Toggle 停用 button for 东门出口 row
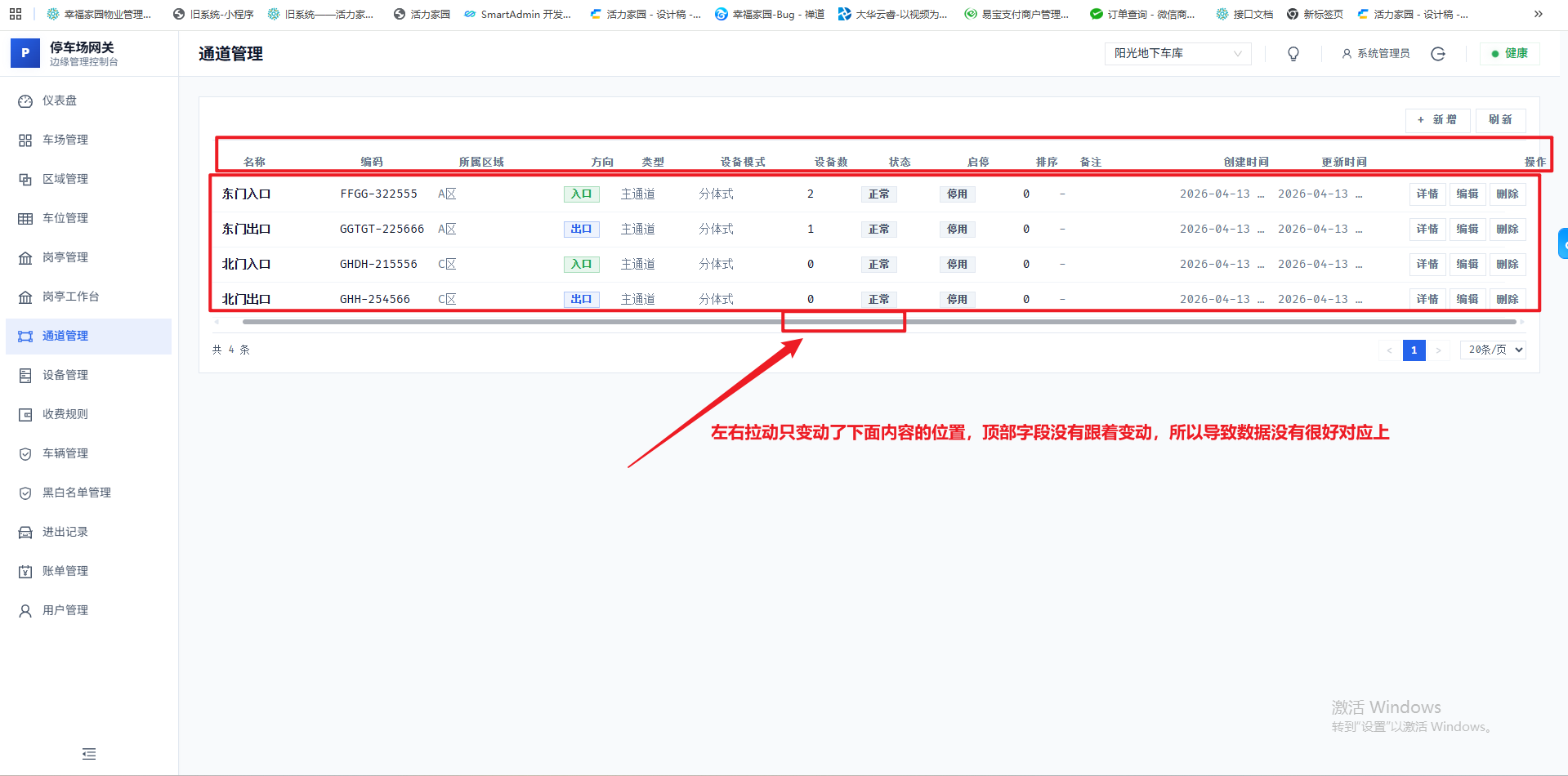1568x776 pixels. tap(957, 230)
